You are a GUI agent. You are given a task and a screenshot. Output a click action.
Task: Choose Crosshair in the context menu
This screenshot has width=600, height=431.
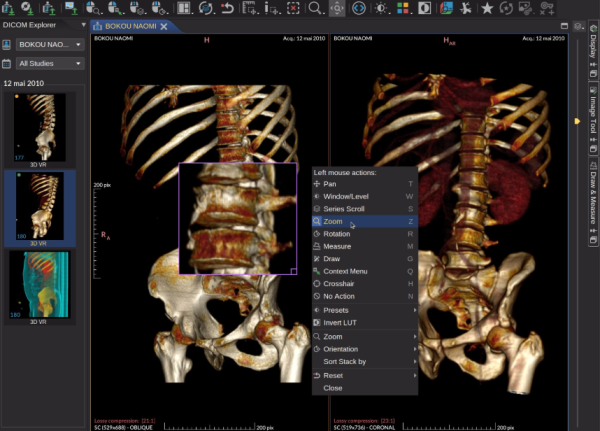pyautogui.click(x=365, y=284)
